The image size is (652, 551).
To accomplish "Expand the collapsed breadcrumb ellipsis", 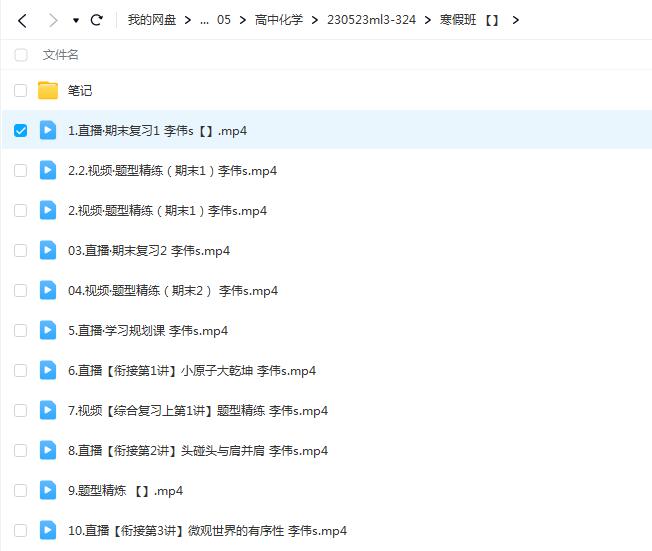I will 205,20.
